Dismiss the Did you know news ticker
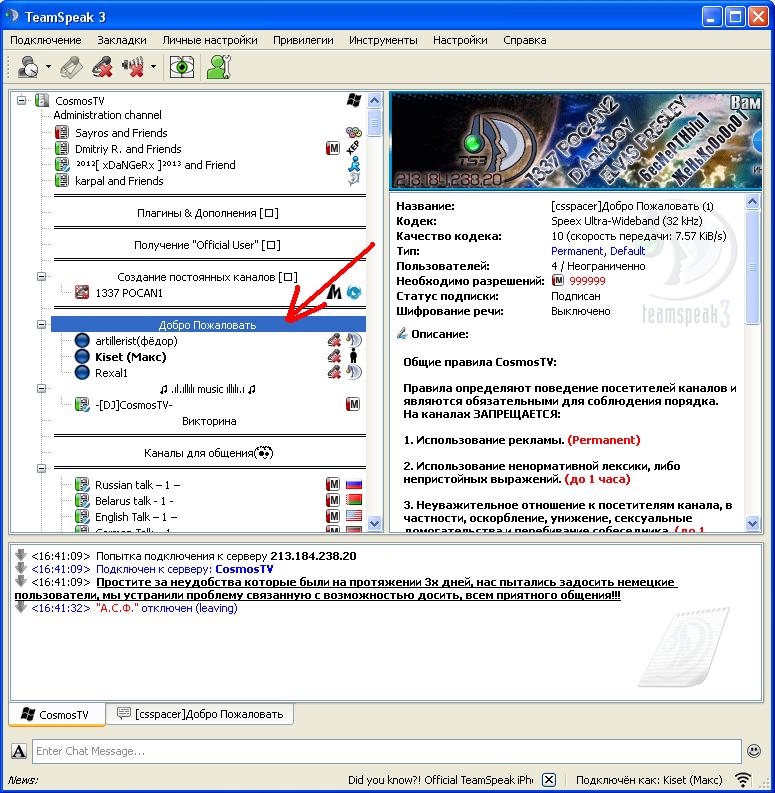 click(549, 780)
